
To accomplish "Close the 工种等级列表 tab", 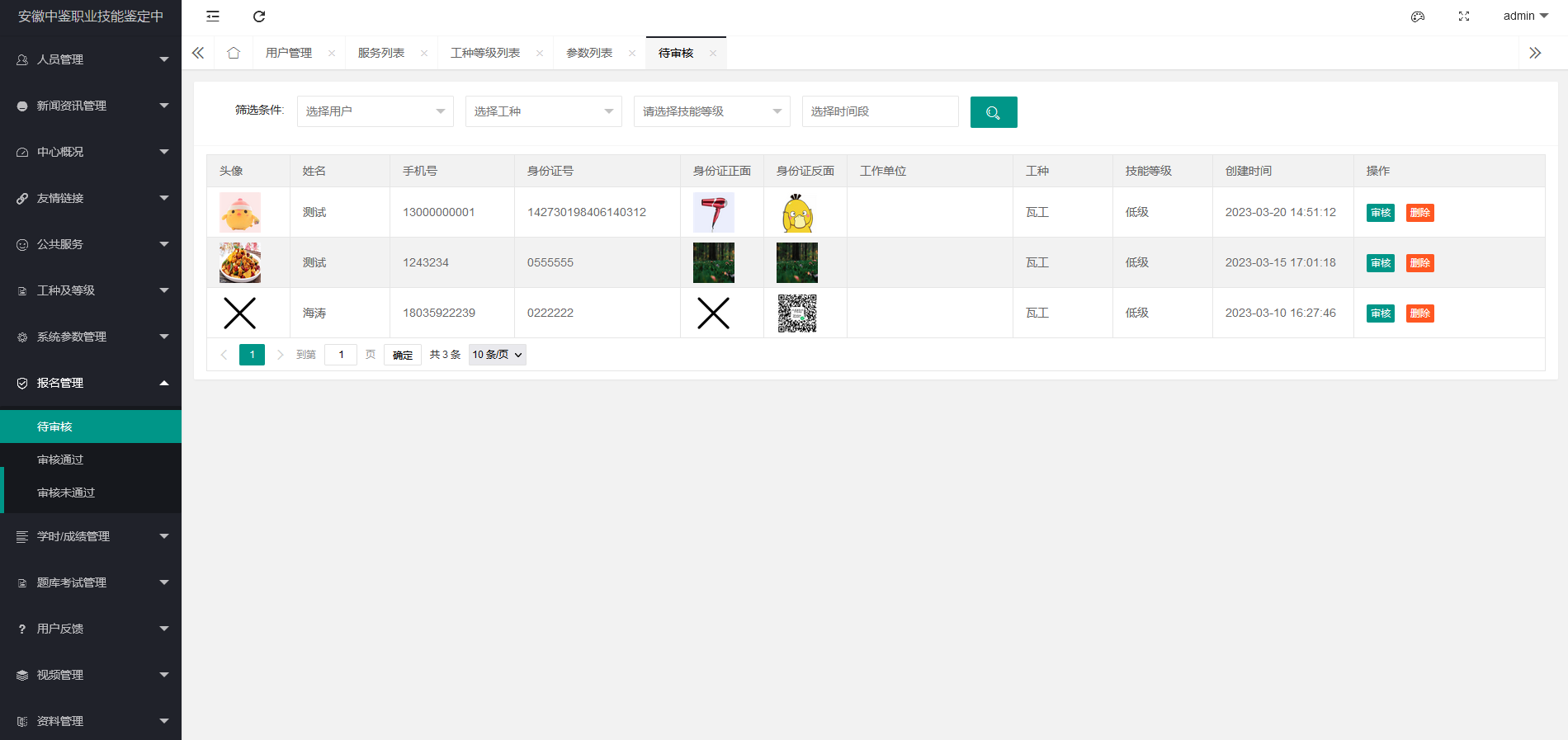I will [x=540, y=53].
